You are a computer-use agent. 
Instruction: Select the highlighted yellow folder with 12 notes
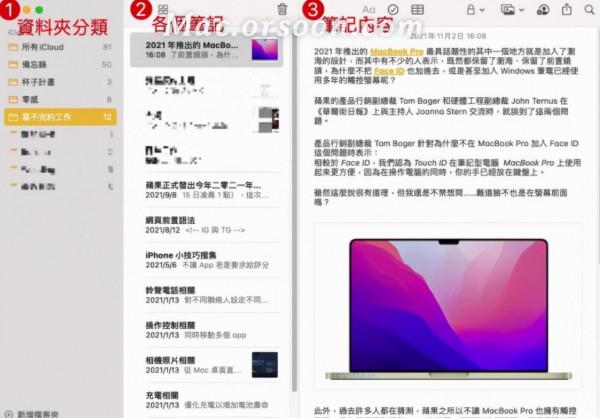point(60,117)
